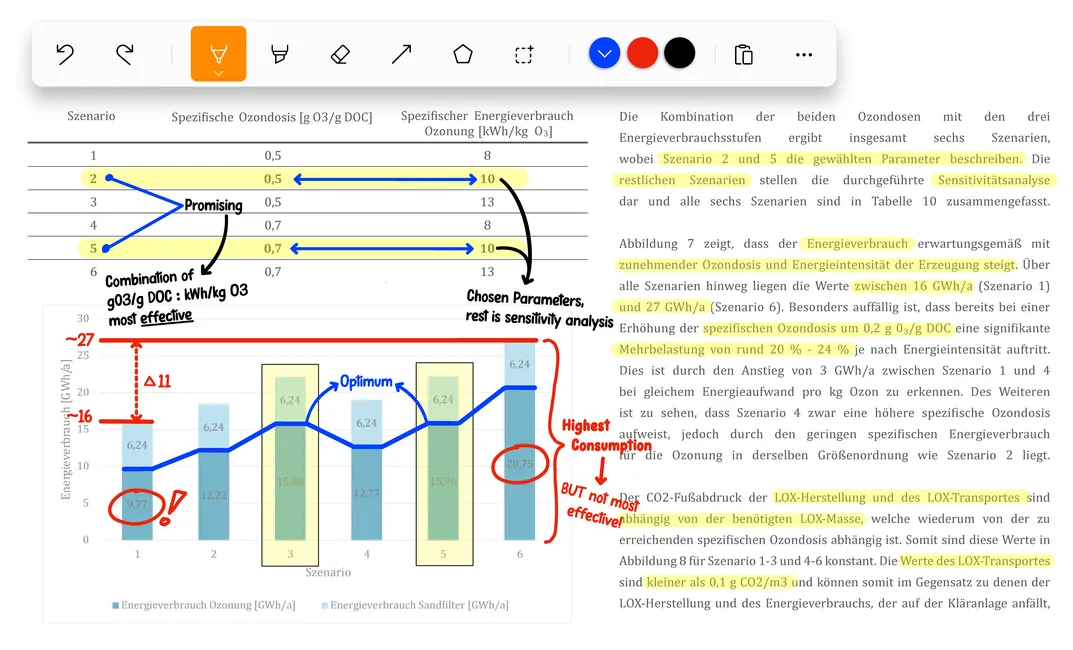The height and width of the screenshot is (650, 1073).
Task: Click the 'Szenario' table header
Action: (x=91, y=116)
